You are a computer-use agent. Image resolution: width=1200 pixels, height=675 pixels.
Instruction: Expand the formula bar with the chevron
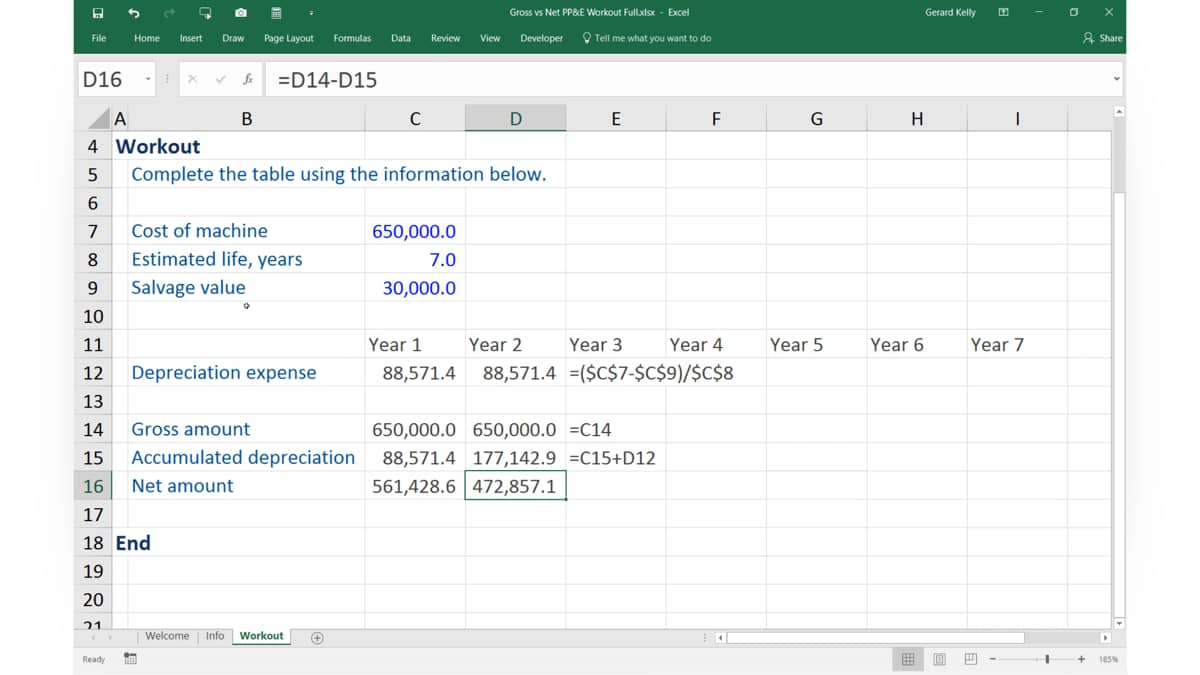pos(1117,80)
